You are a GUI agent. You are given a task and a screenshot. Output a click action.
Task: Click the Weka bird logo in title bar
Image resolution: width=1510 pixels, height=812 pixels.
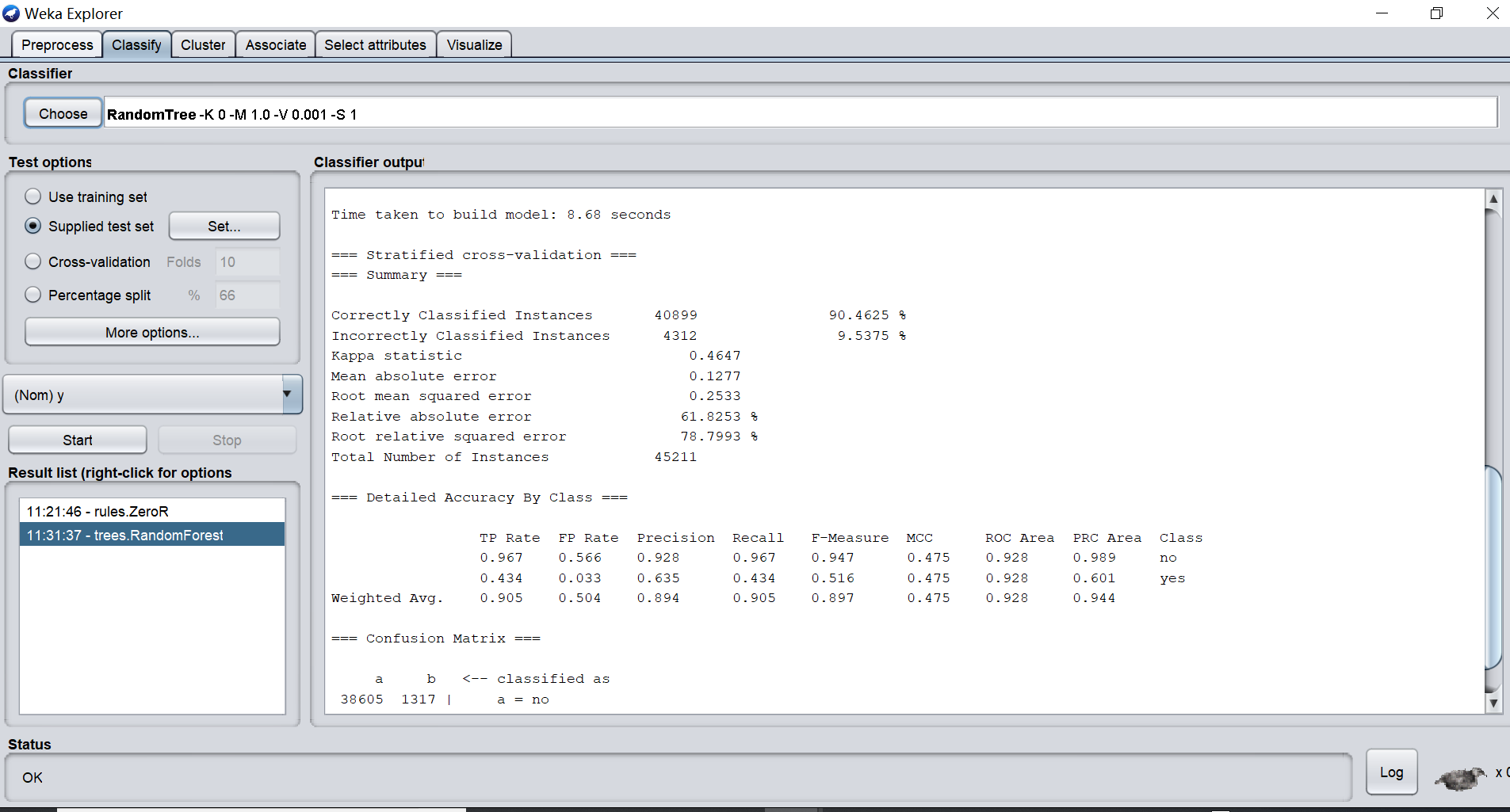click(x=11, y=13)
